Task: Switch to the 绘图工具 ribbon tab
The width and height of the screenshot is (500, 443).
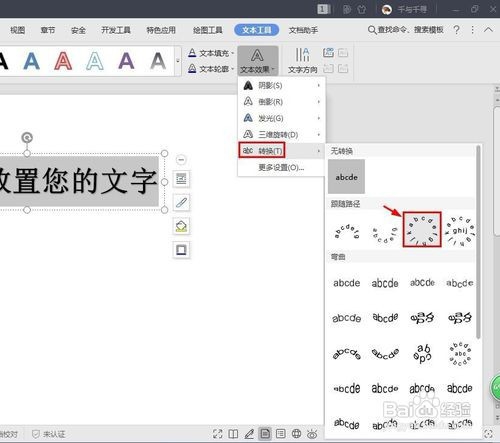Action: pyautogui.click(x=207, y=30)
